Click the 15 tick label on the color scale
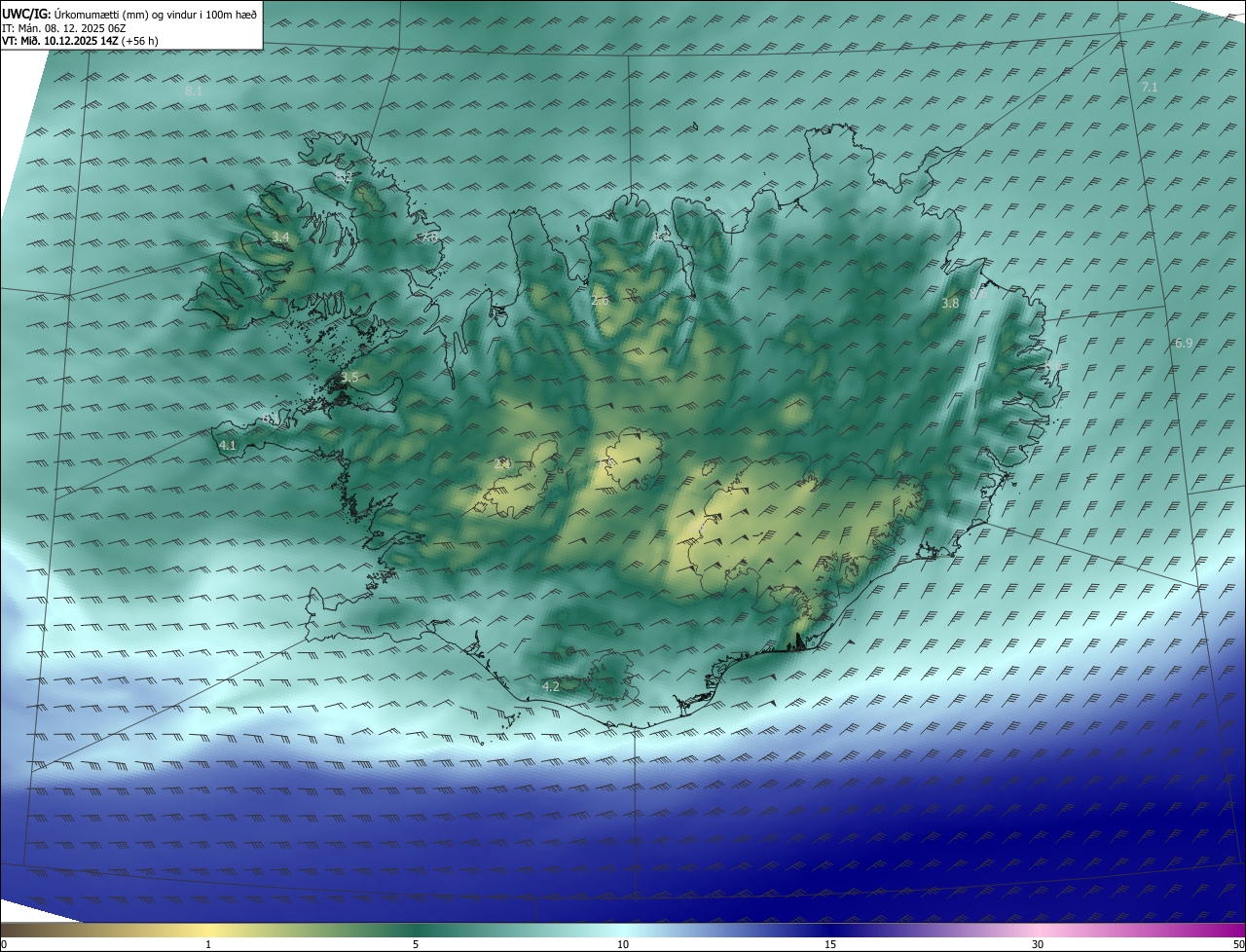1246x952 pixels. coord(830,944)
